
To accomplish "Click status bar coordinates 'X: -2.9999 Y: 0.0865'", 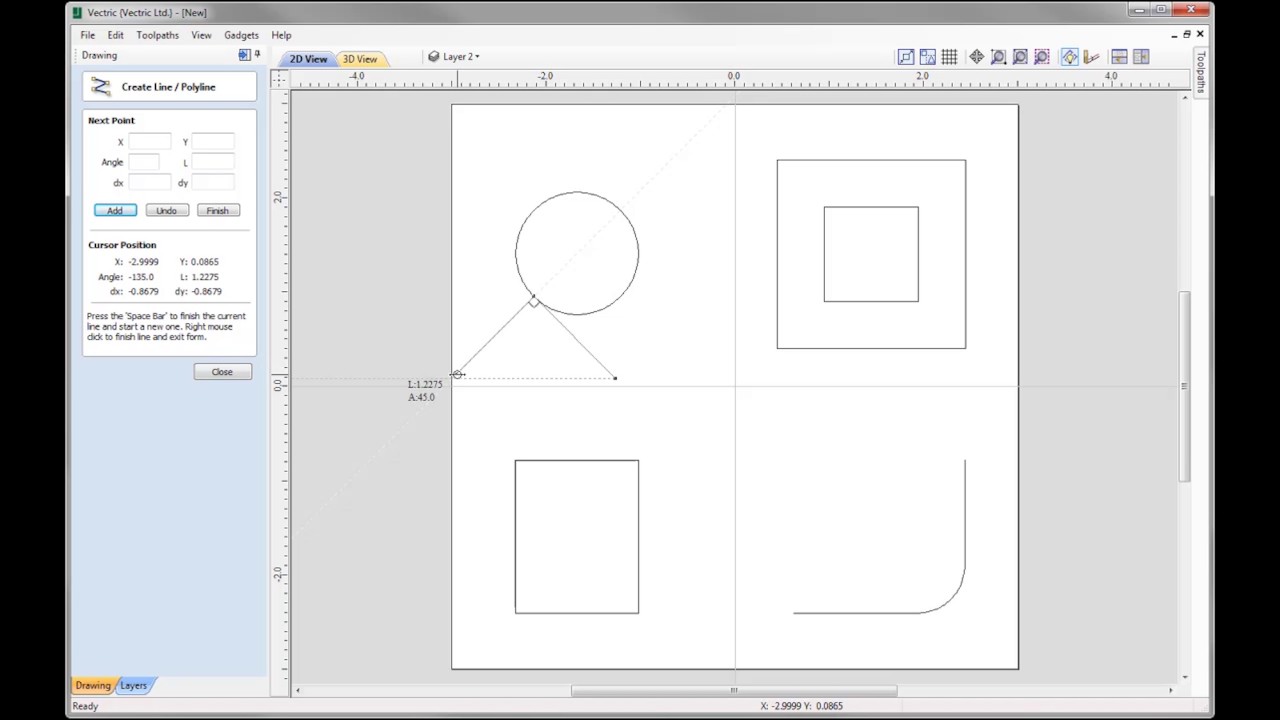I will pyautogui.click(x=802, y=706).
